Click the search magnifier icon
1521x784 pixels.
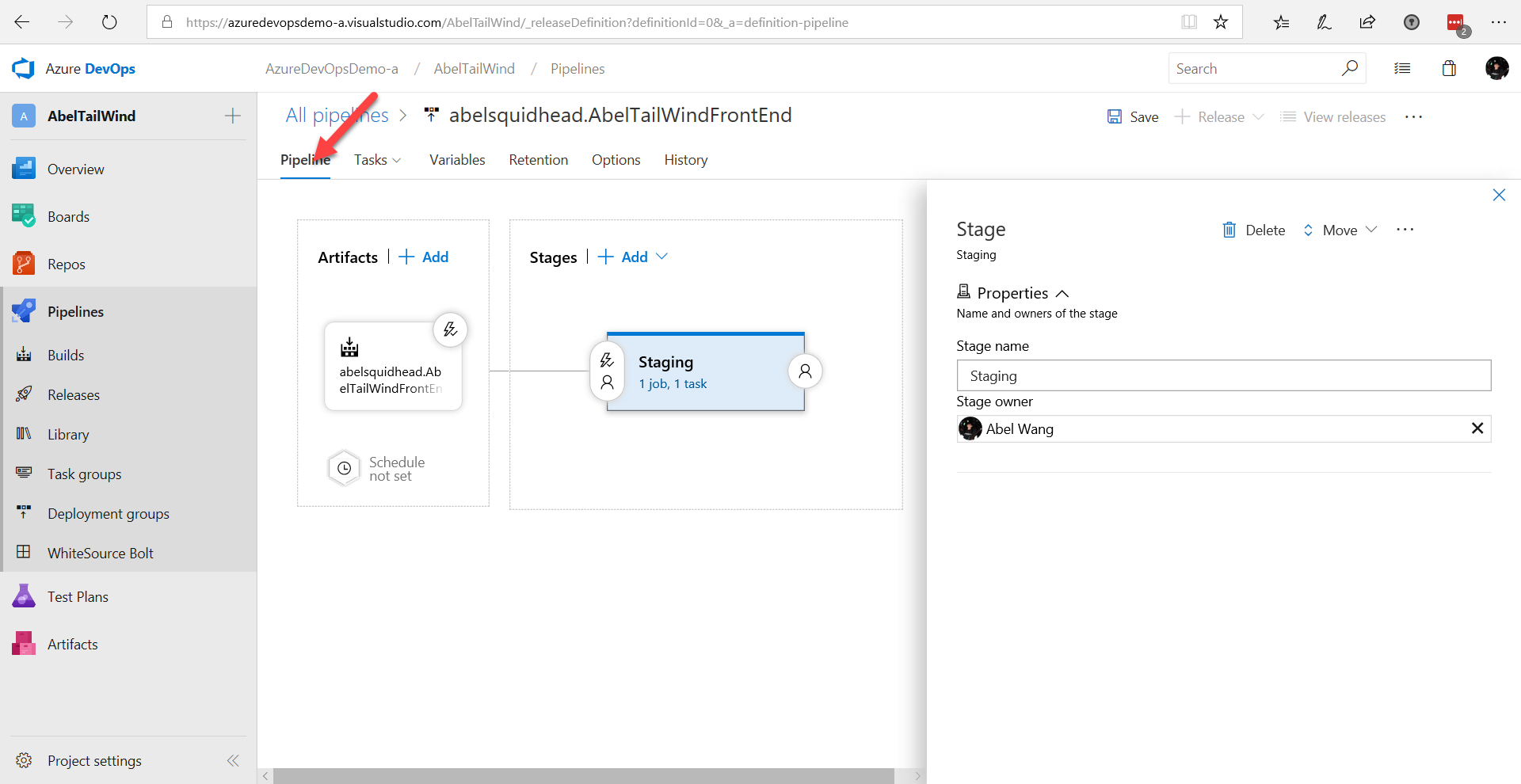point(1350,68)
